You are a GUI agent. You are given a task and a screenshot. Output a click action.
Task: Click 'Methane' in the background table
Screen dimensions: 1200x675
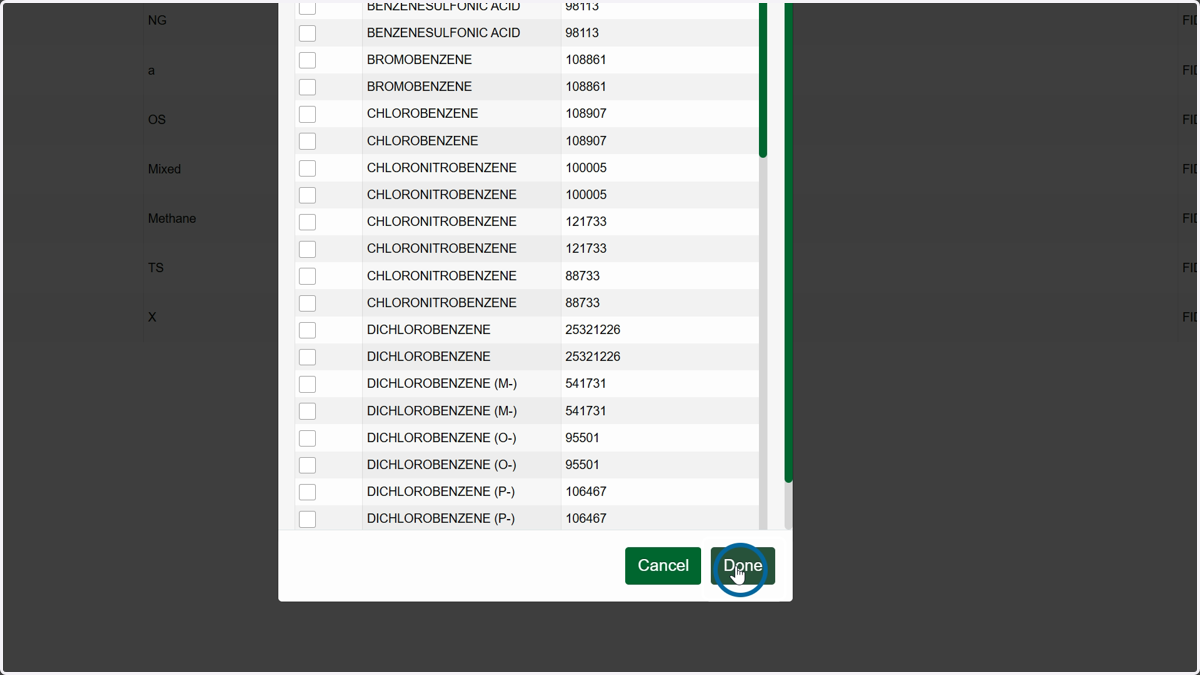(x=172, y=218)
